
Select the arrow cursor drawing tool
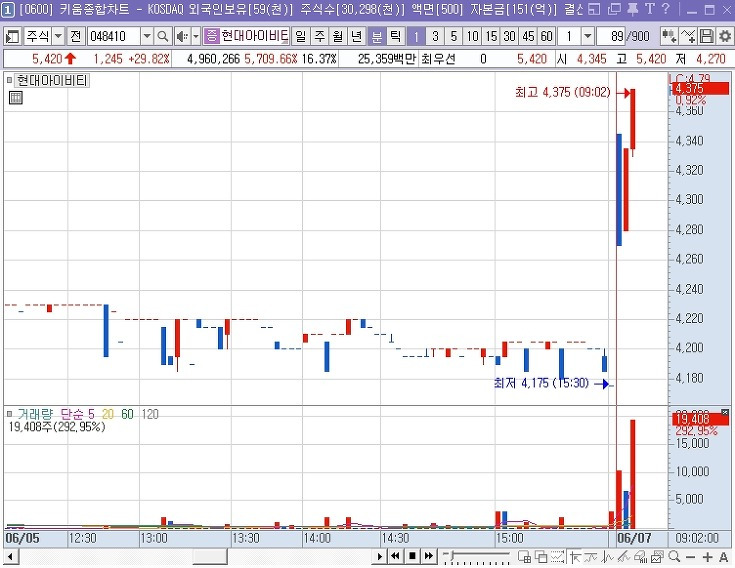(575, 557)
